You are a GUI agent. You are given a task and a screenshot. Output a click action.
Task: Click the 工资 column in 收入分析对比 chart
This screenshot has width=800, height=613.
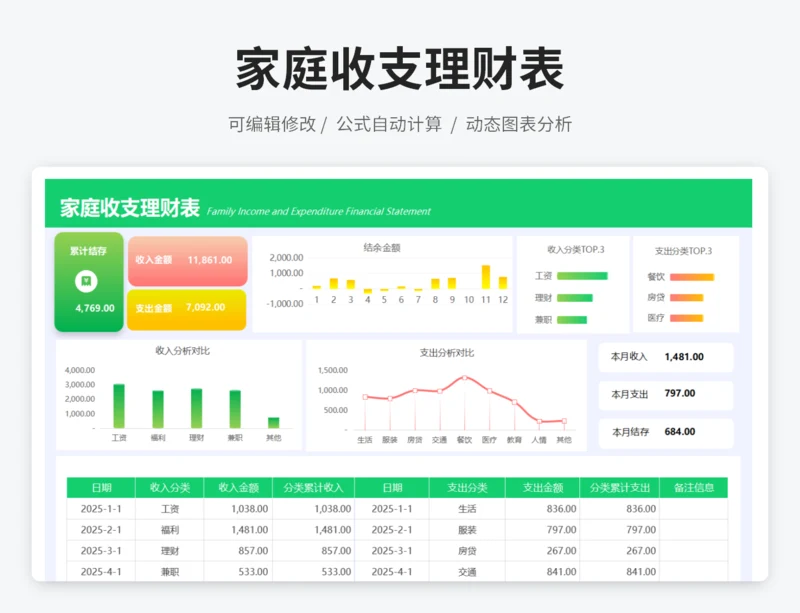pyautogui.click(x=119, y=406)
